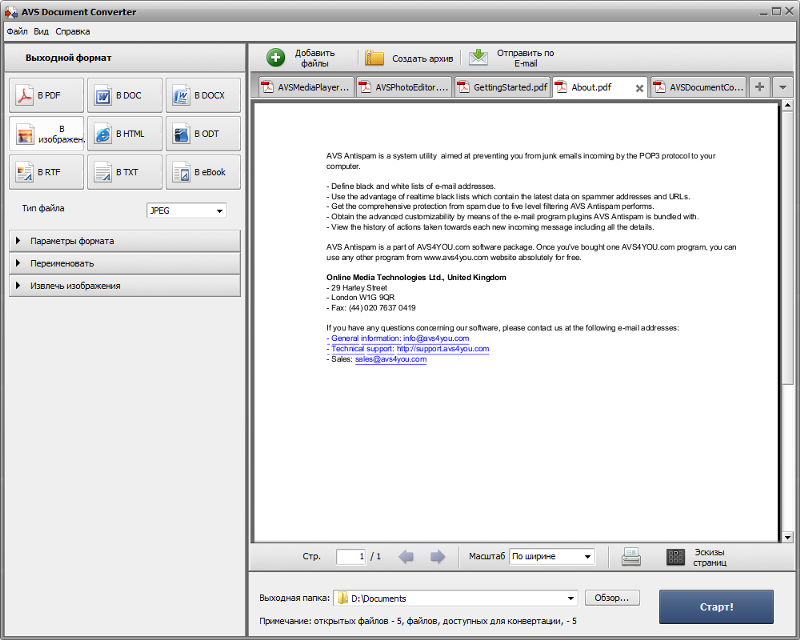The width and height of the screenshot is (800, 640).
Task: Open the Масштаб zoom dropdown
Action: pyautogui.click(x=552, y=556)
